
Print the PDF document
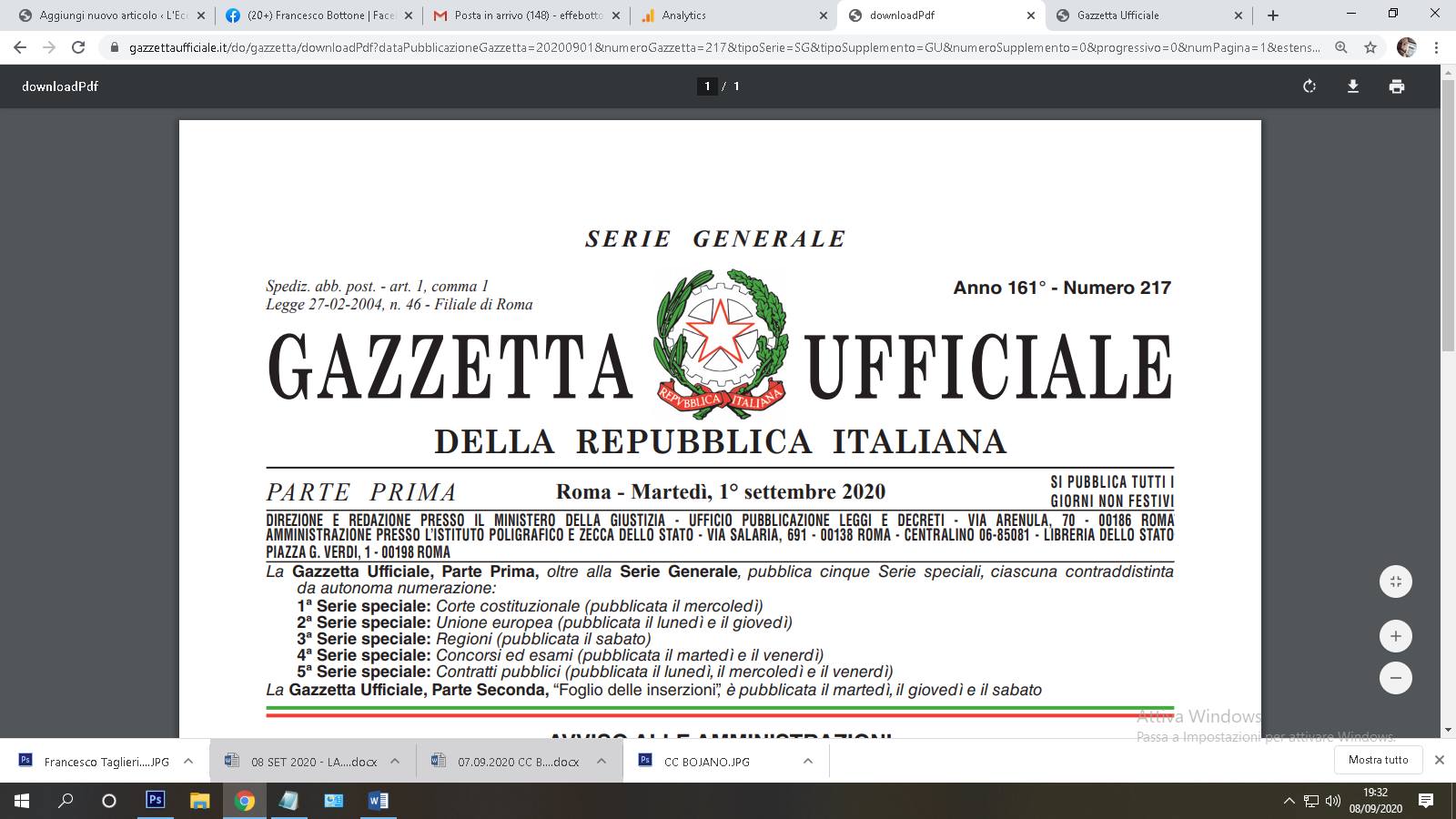coord(1397,86)
